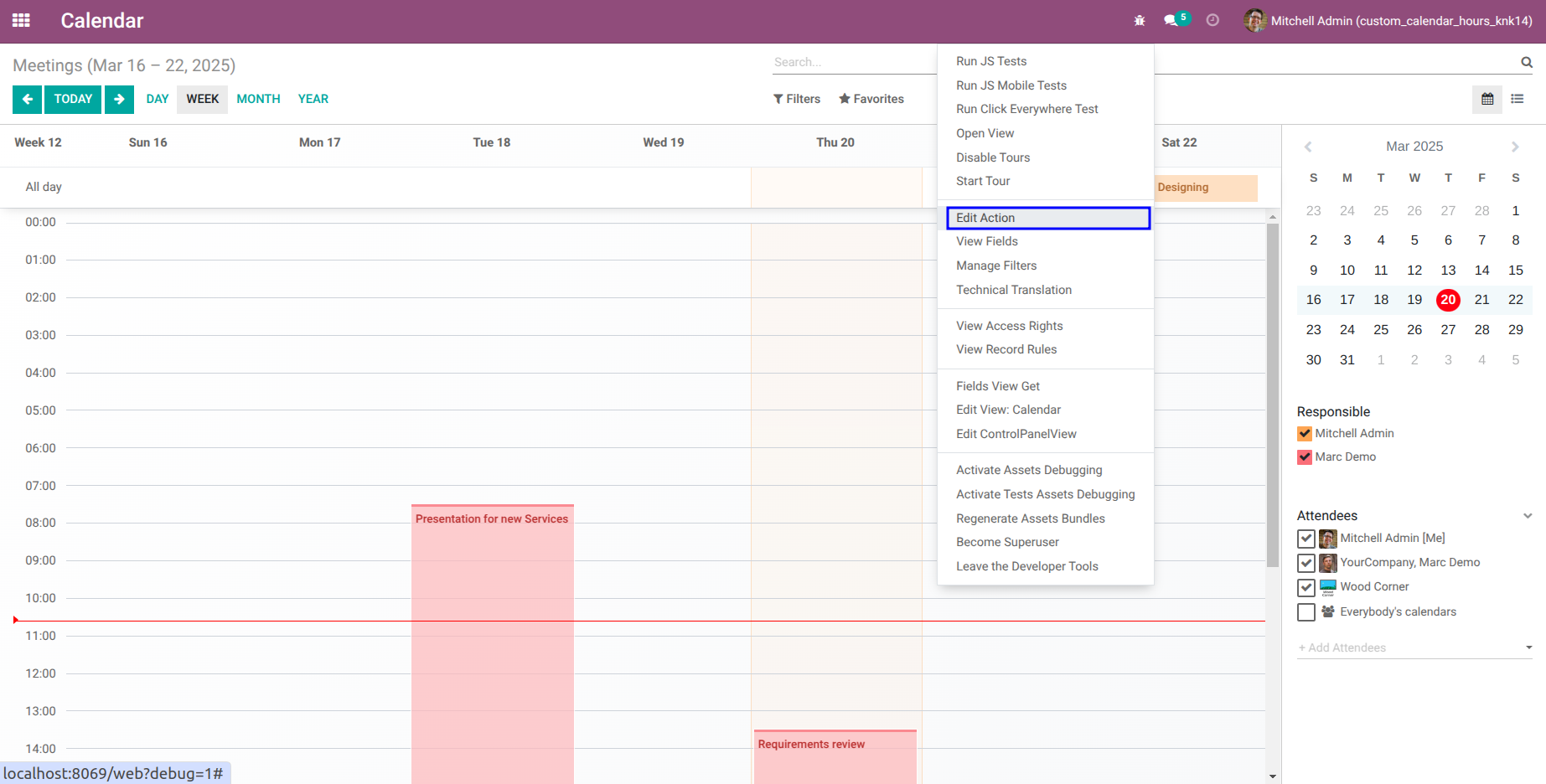Select March 20 in mini calendar
Image resolution: width=1546 pixels, height=784 pixels.
tap(1448, 300)
